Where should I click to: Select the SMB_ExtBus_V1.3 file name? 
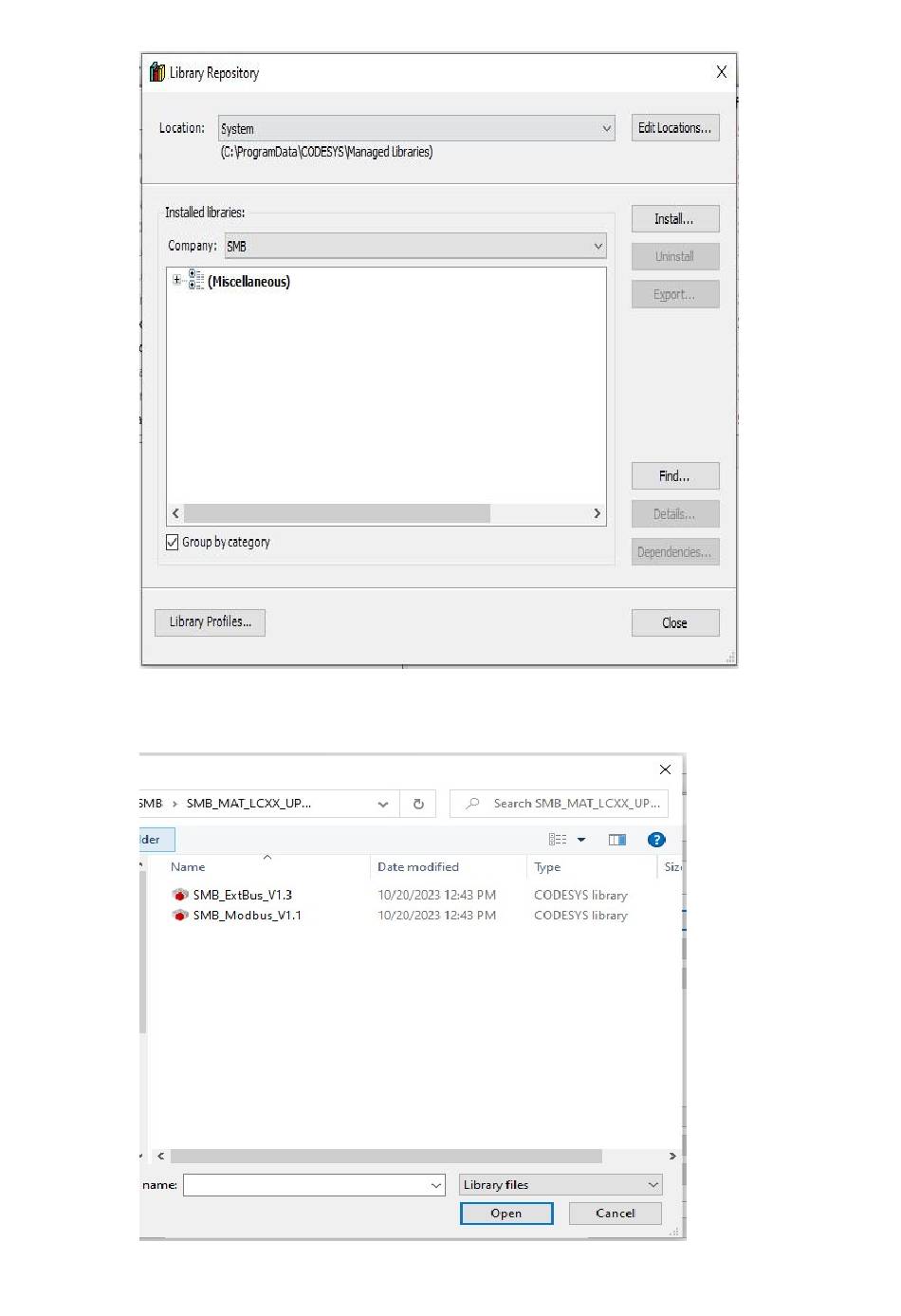click(243, 895)
